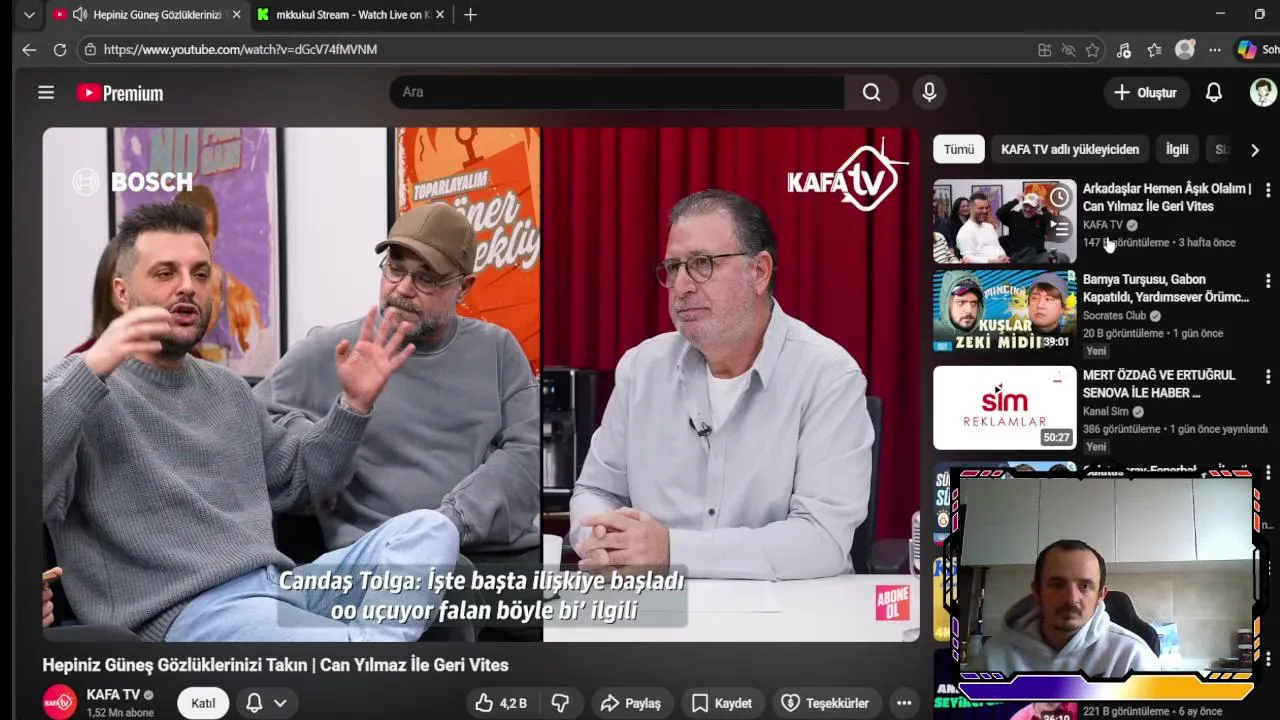Switch to mkkukul Stream browser tab

pyautogui.click(x=350, y=15)
